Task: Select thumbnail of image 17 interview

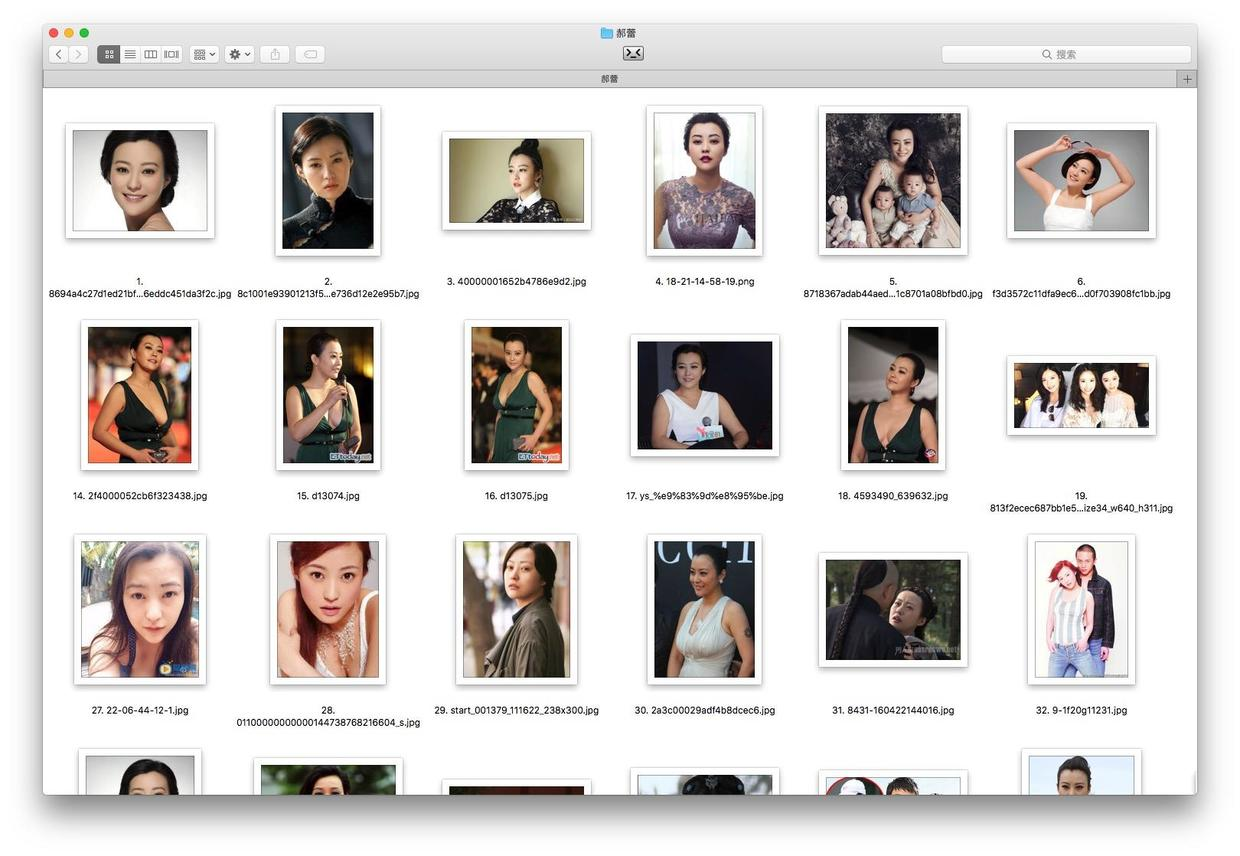Action: pyautogui.click(x=704, y=395)
